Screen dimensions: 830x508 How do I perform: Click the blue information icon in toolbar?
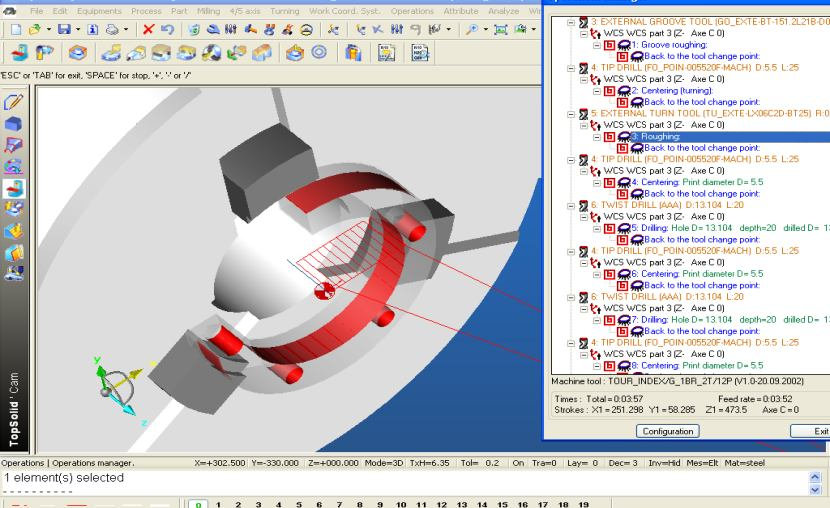point(93,30)
